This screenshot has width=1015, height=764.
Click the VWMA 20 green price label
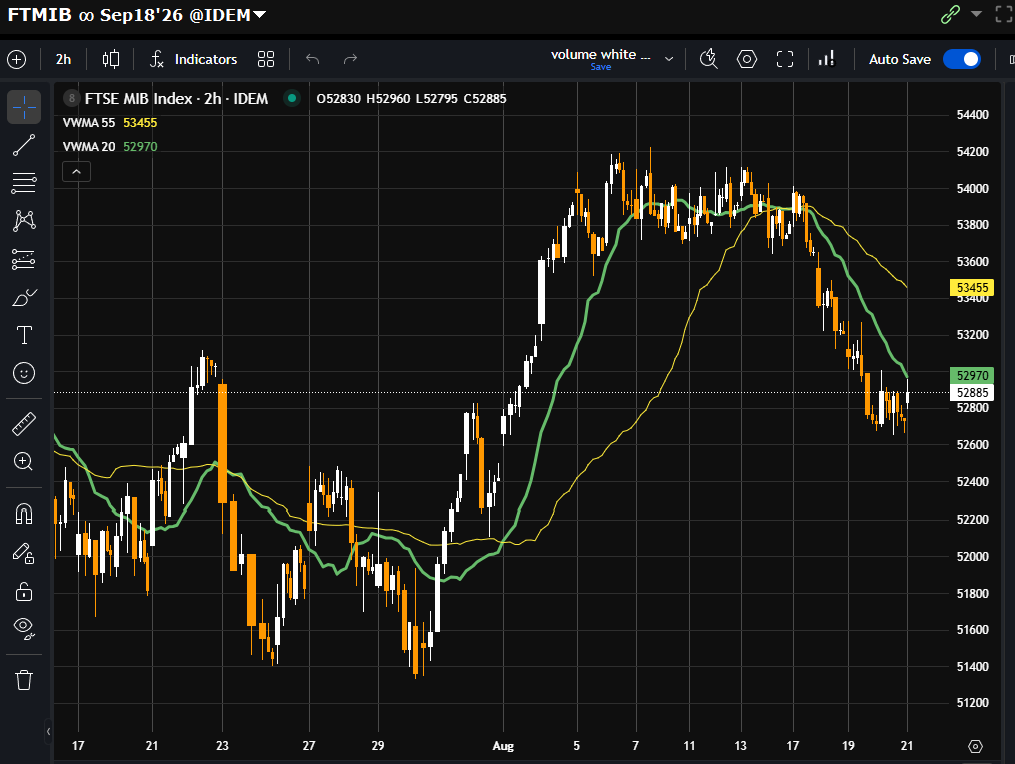coord(972,376)
